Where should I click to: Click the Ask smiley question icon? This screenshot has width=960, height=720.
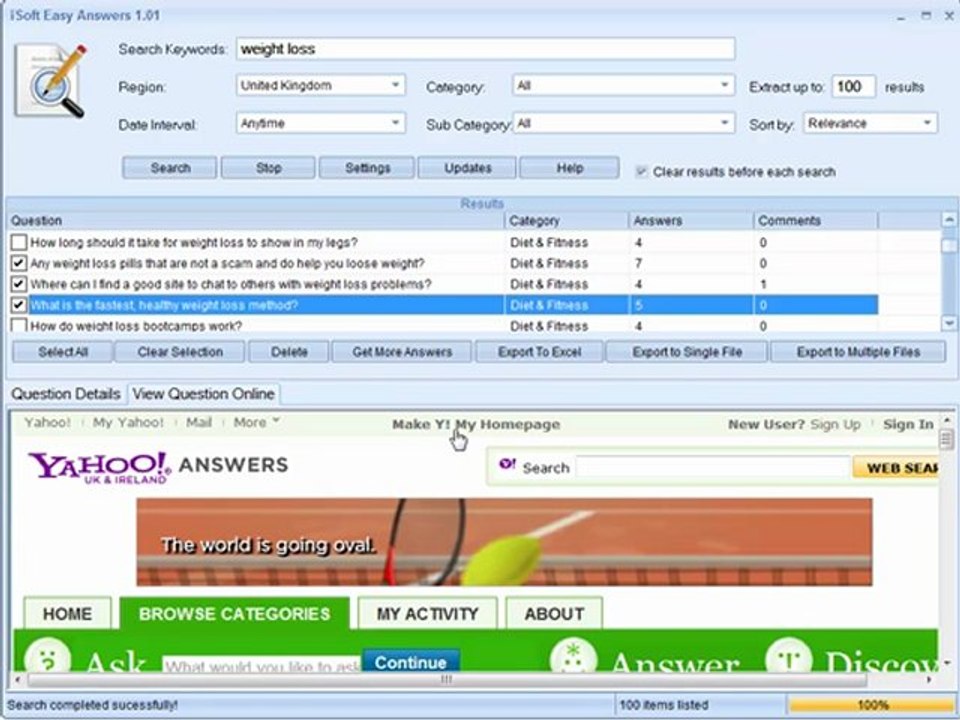[47, 656]
